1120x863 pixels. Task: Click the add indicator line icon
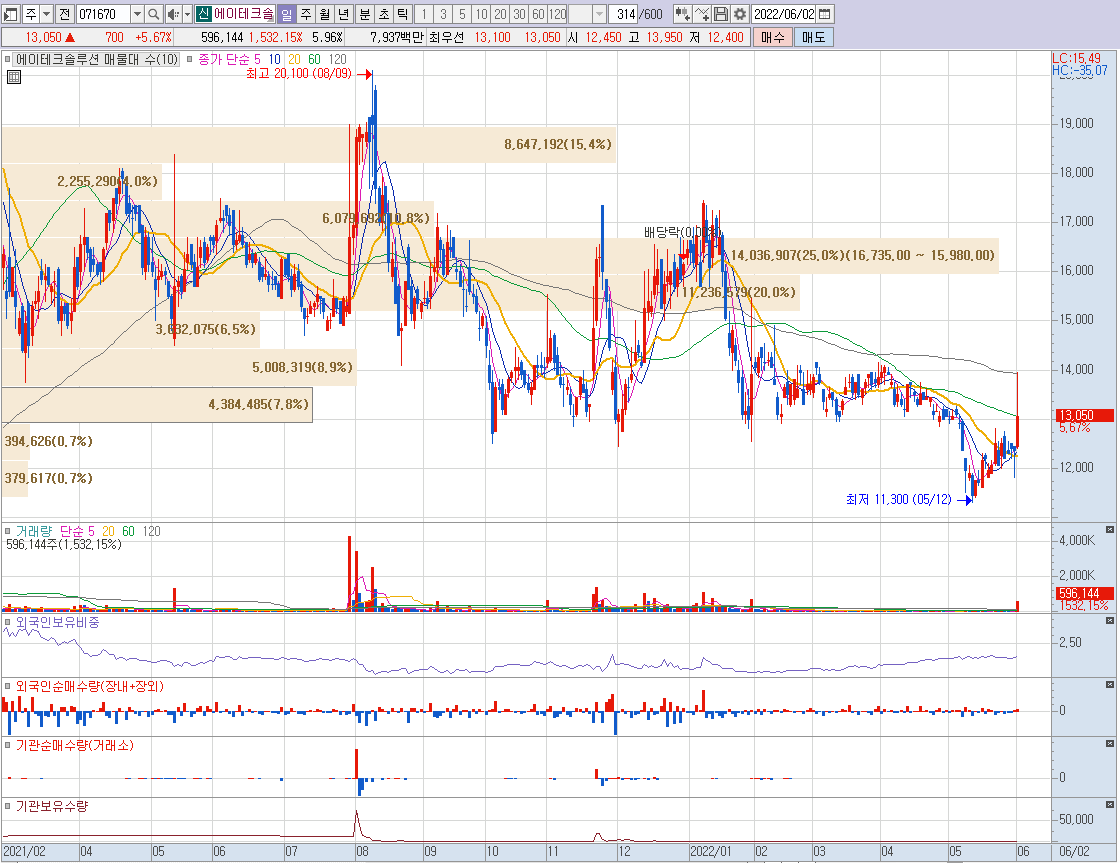pos(702,14)
